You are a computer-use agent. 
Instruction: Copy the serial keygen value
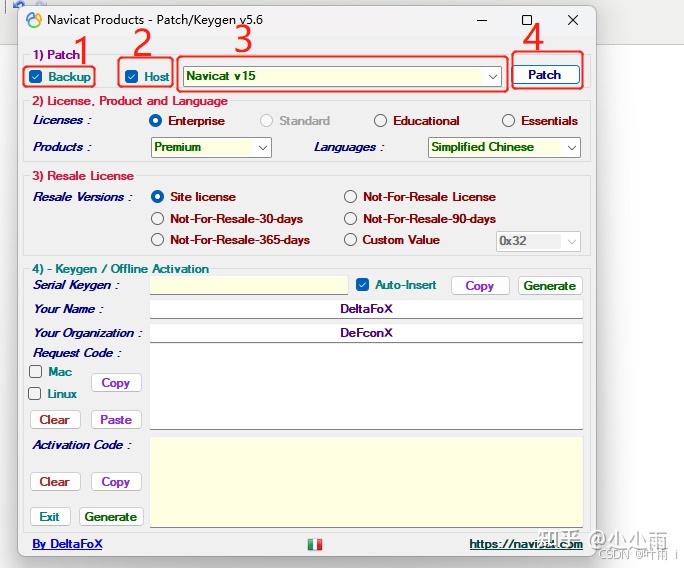480,286
